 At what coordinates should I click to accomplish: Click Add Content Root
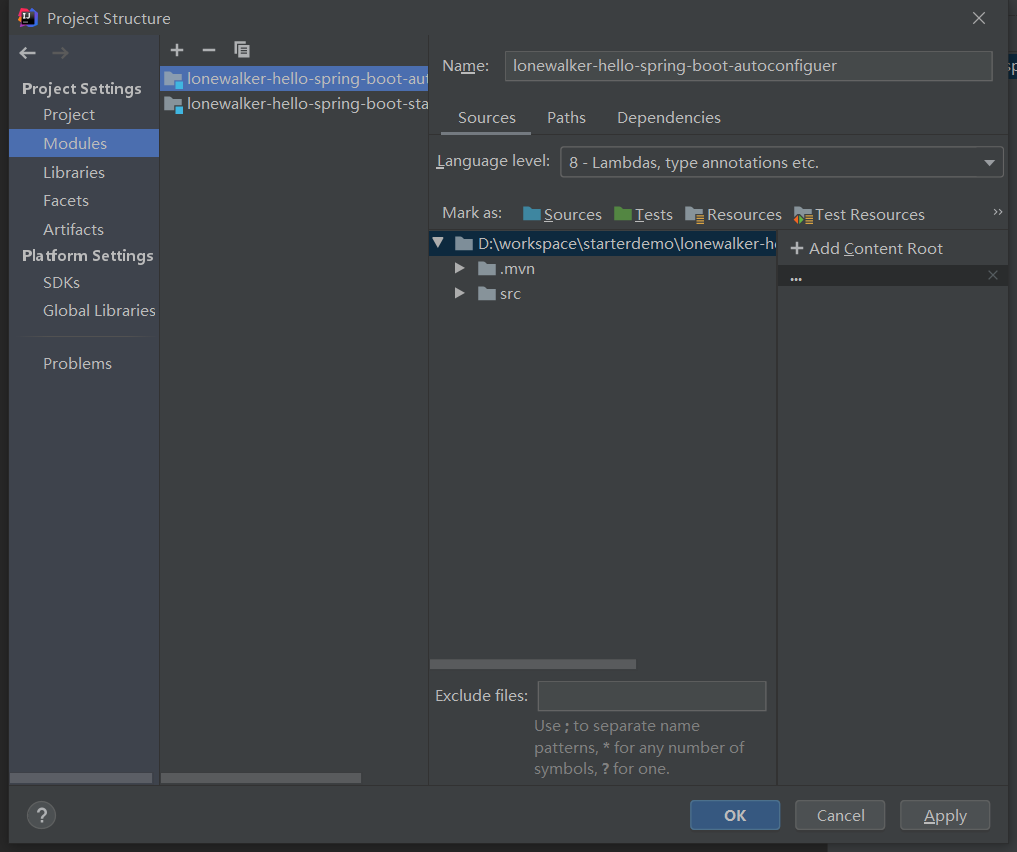867,248
